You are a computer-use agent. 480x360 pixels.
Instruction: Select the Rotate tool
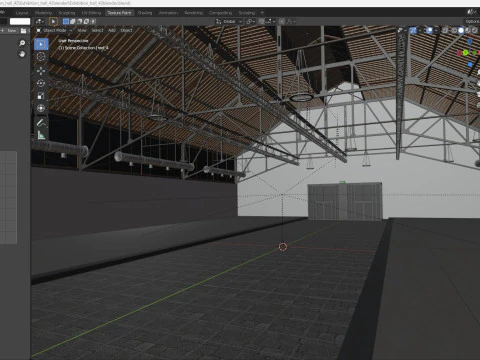coord(41,83)
